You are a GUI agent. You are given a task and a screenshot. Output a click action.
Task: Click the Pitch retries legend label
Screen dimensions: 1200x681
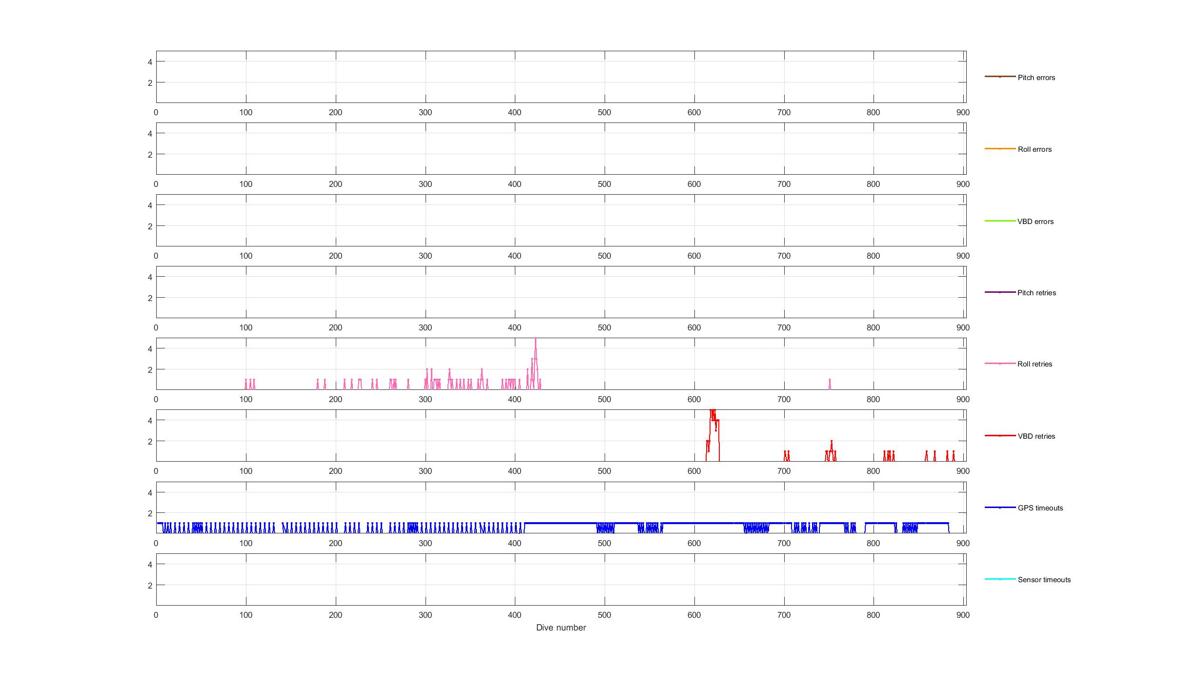(1036, 293)
